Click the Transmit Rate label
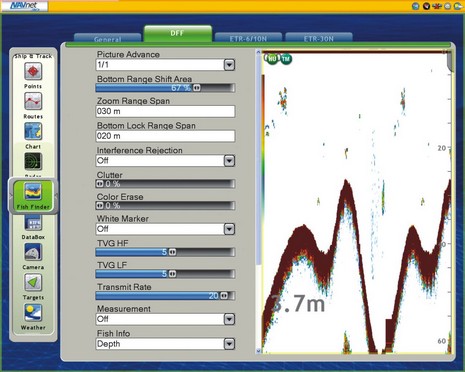 point(124,287)
